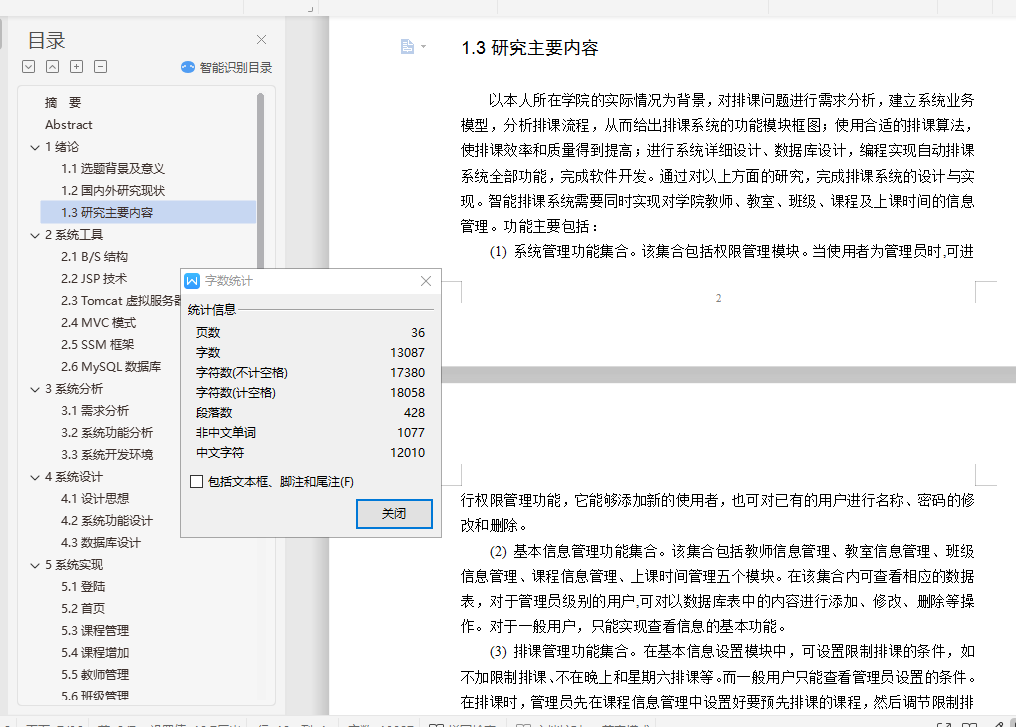1016x727 pixels.
Task: Click page number 2 in footer
Action: point(718,298)
